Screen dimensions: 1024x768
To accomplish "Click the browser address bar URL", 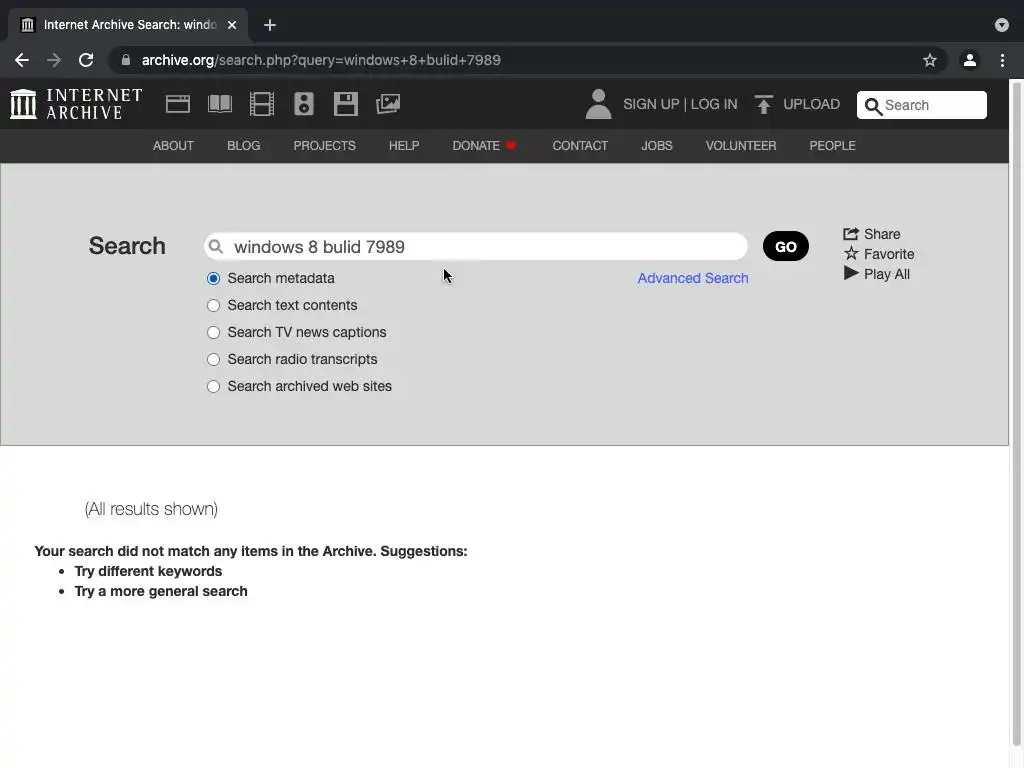I will coord(321,60).
